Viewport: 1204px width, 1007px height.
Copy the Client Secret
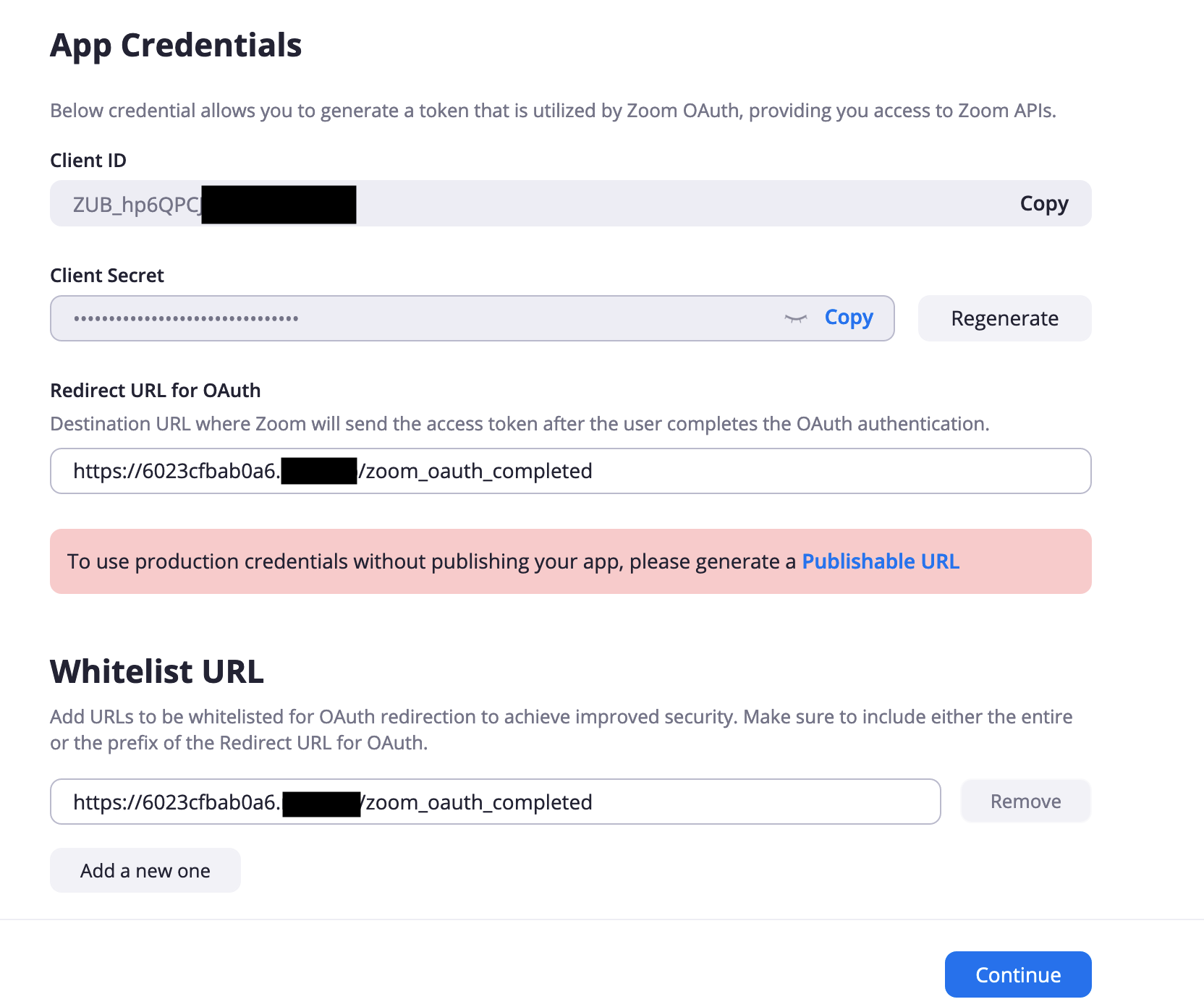pos(849,318)
